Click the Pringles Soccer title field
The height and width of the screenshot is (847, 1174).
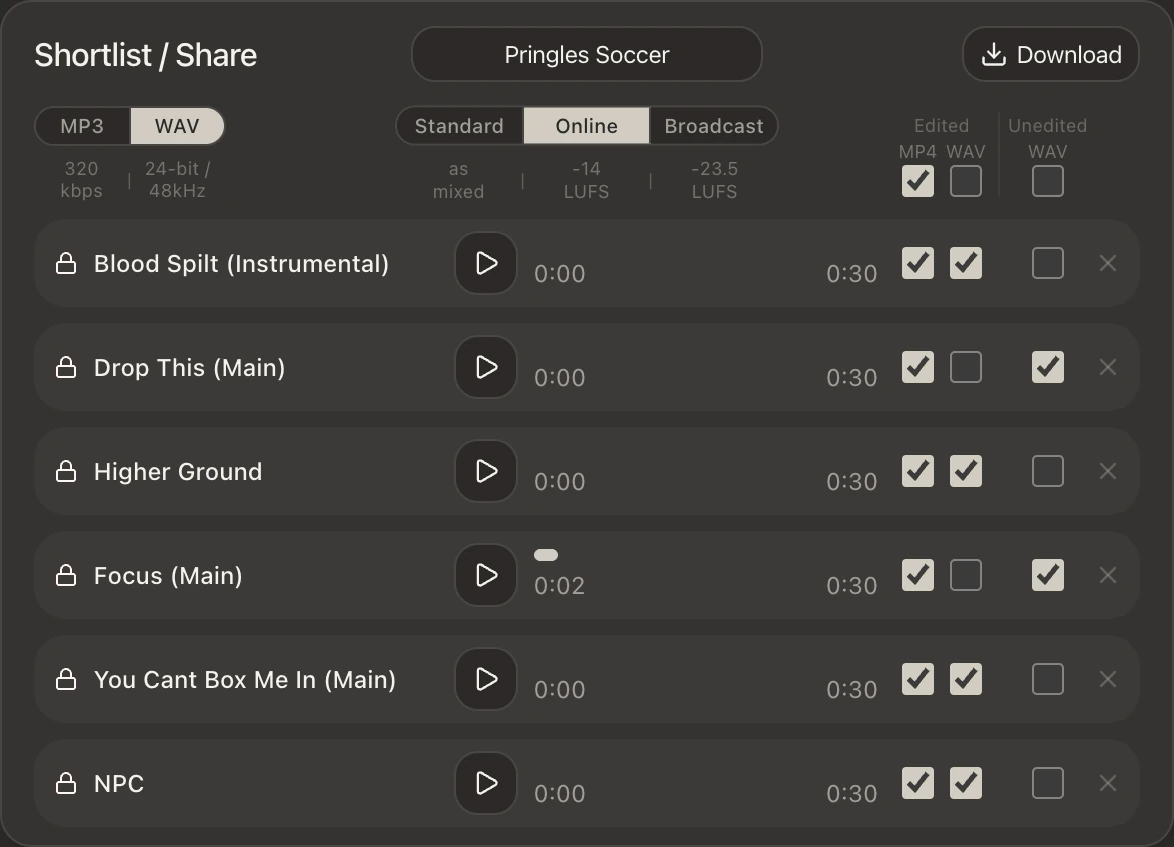[x=586, y=55]
